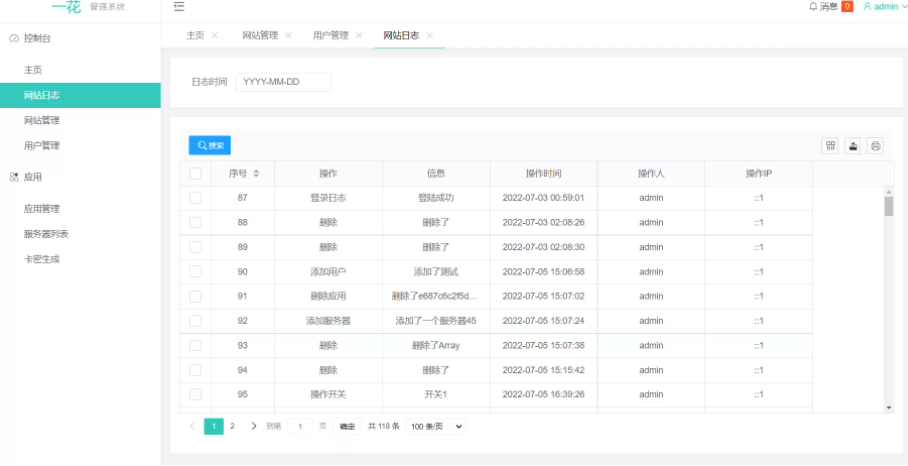Viewport: 908px width, 466px height.
Task: Sort table by 序号 column arrows
Action: click(256, 173)
